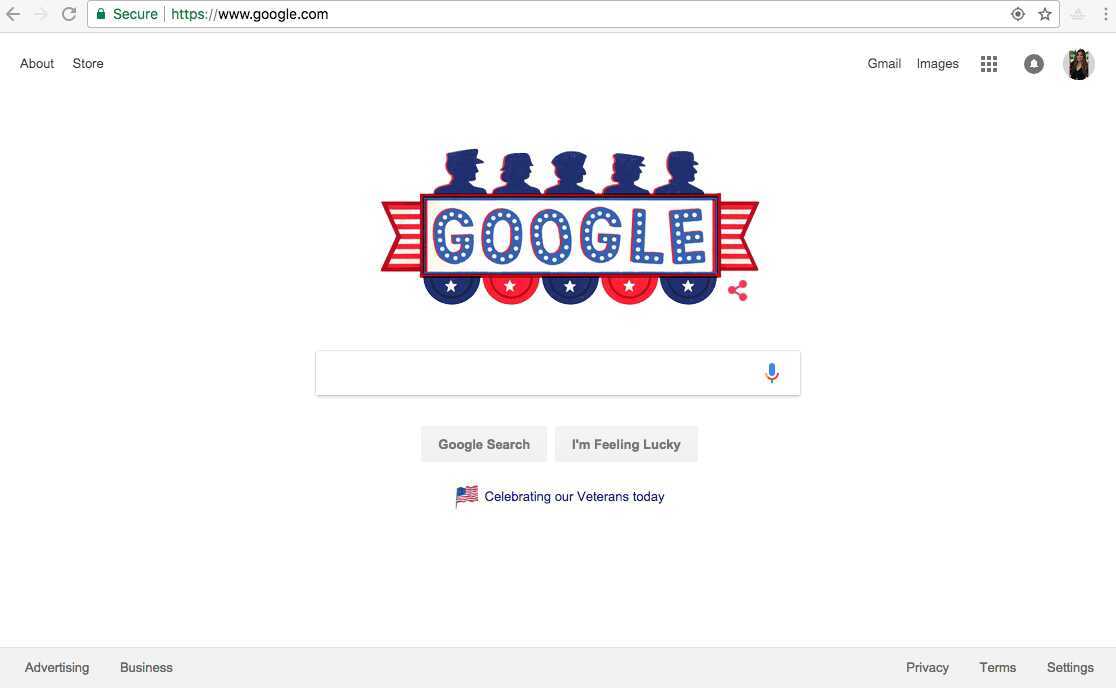Open the Images link
This screenshot has height=688, width=1116.
[x=937, y=64]
